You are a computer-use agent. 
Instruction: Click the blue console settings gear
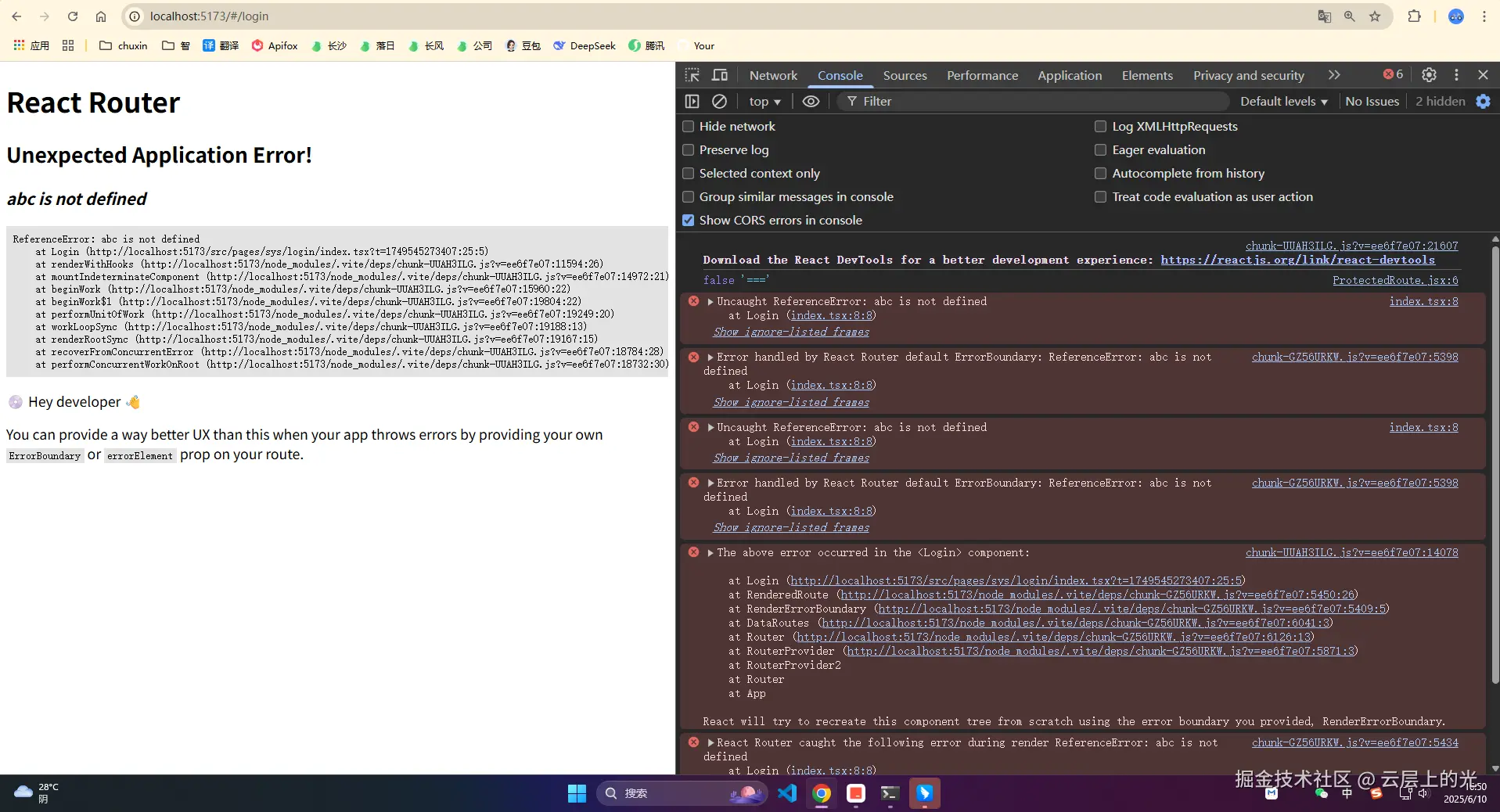click(1483, 102)
